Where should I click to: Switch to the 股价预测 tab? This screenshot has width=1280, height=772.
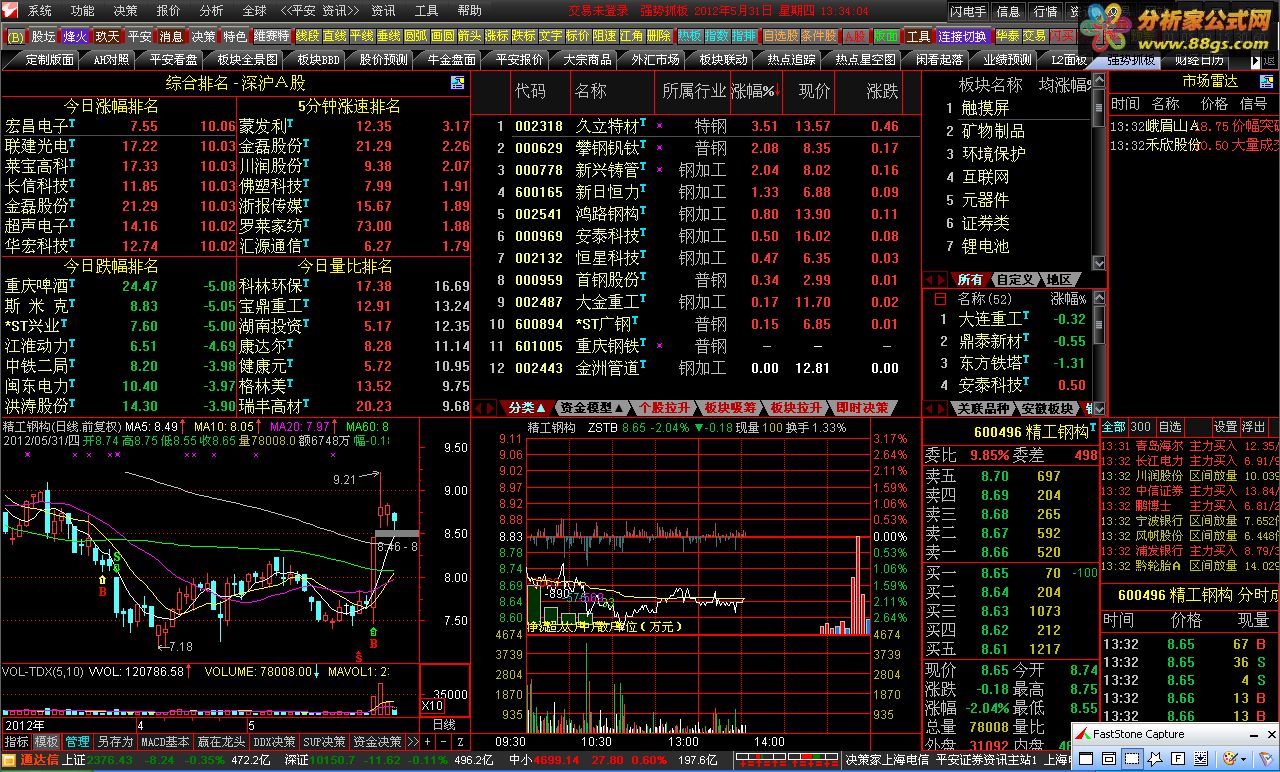pyautogui.click(x=383, y=60)
